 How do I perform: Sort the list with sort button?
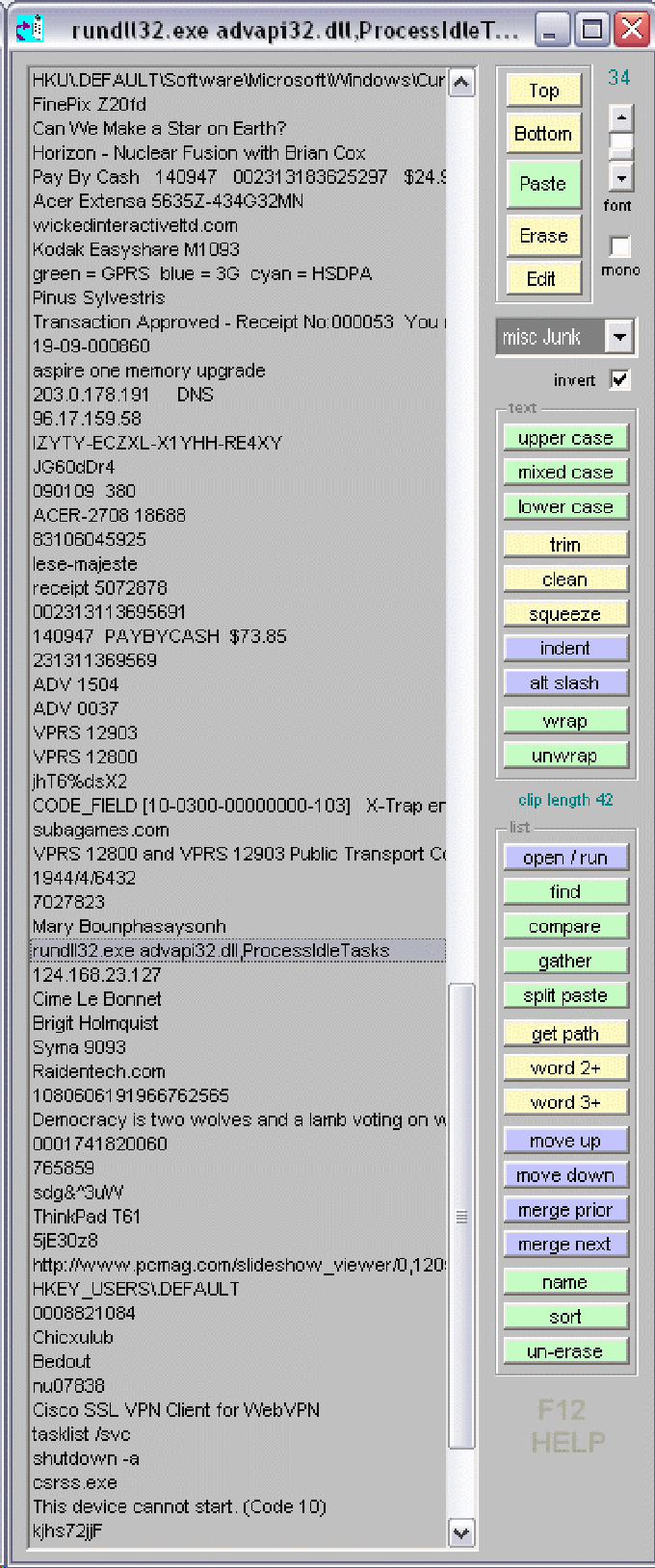(x=564, y=1317)
